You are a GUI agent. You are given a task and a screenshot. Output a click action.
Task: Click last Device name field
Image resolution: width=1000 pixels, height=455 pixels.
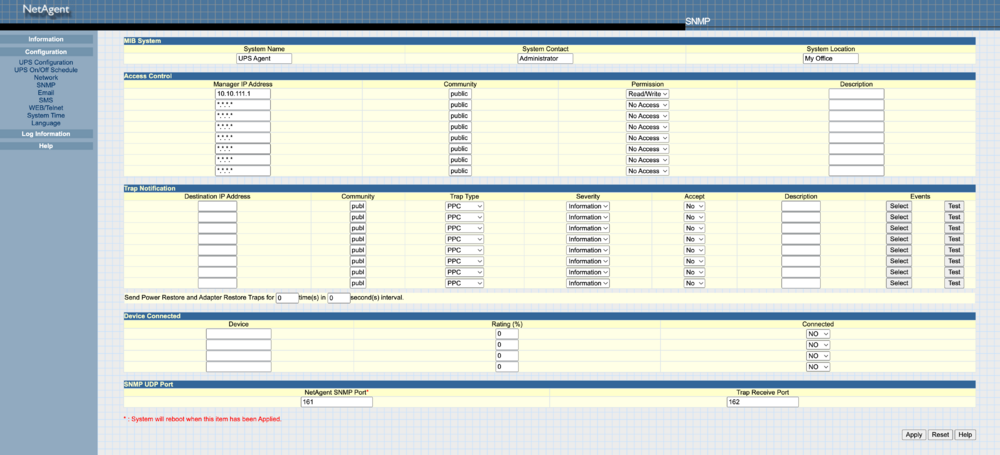click(x=239, y=367)
